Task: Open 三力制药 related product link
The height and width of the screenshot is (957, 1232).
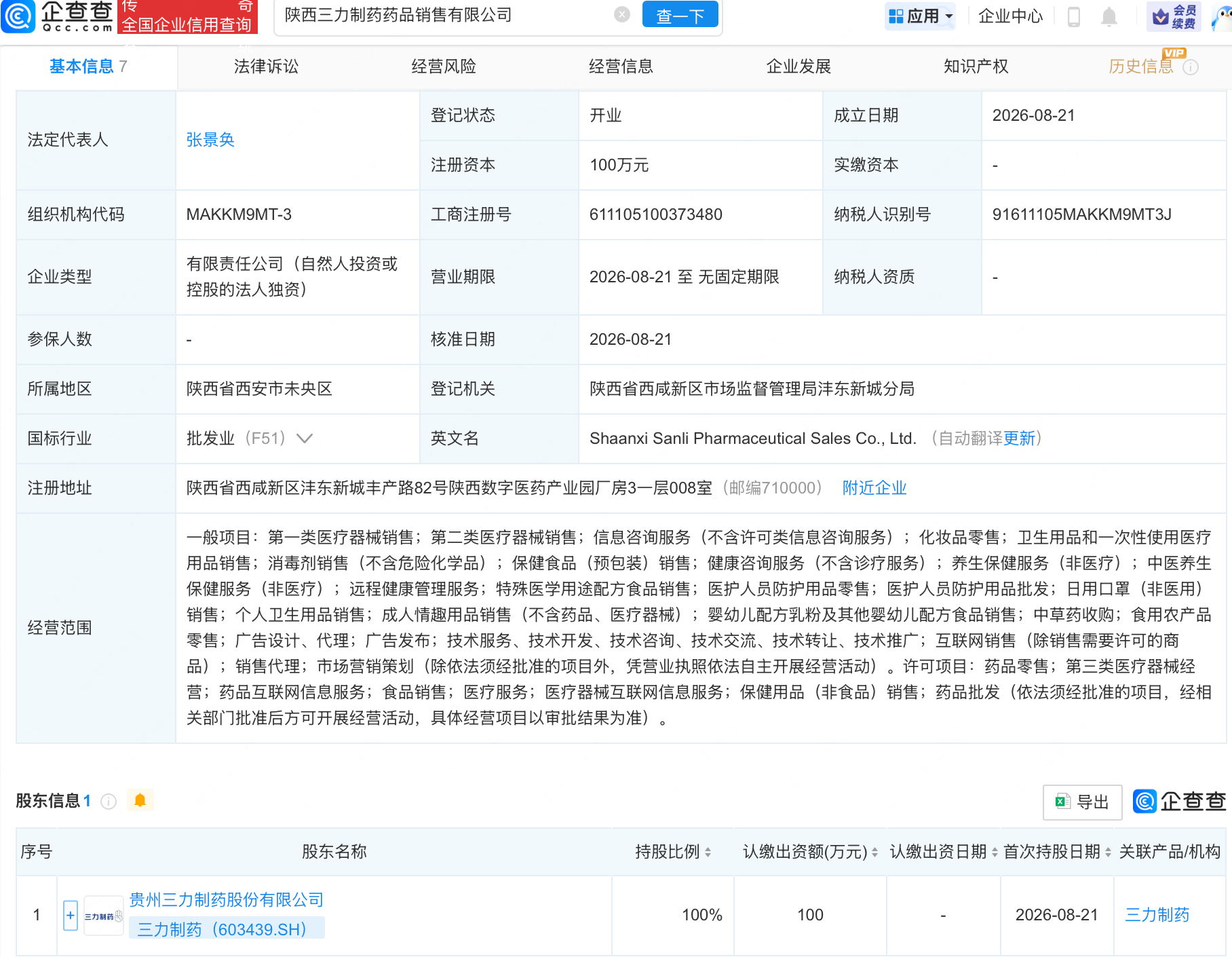Action: pyautogui.click(x=1157, y=915)
